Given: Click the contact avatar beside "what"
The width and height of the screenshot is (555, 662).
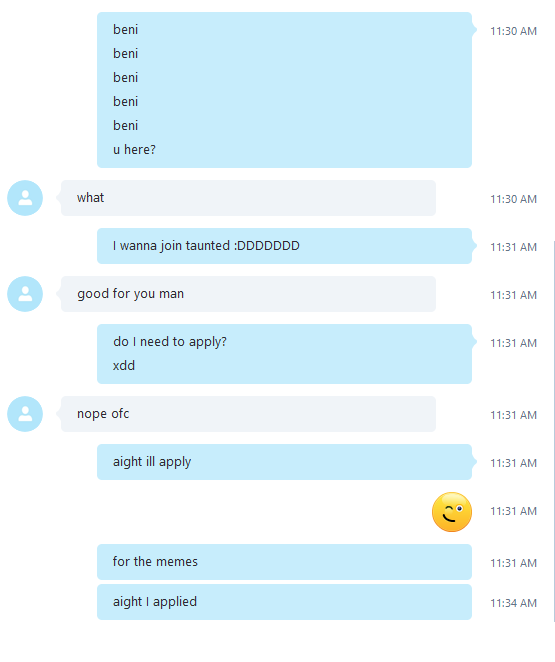Looking at the screenshot, I should [25, 198].
